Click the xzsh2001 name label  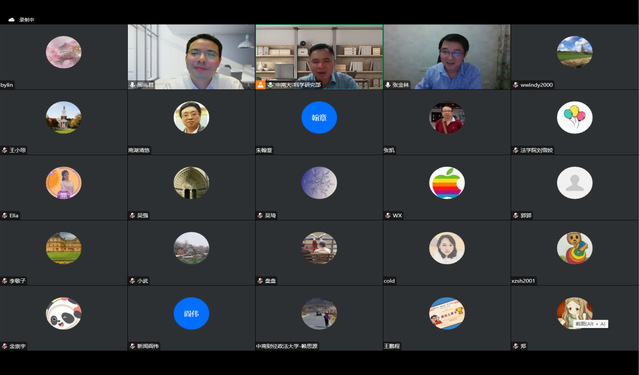[524, 281]
